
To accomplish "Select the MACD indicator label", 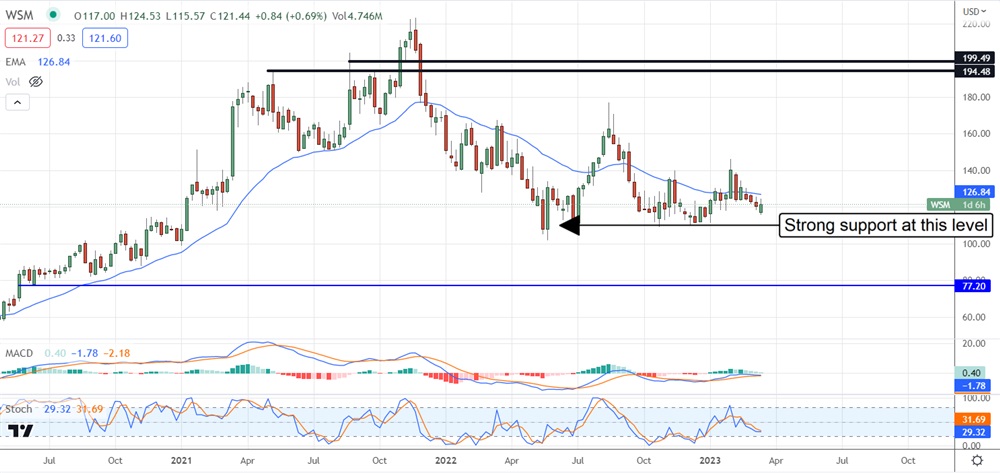I will click(19, 352).
